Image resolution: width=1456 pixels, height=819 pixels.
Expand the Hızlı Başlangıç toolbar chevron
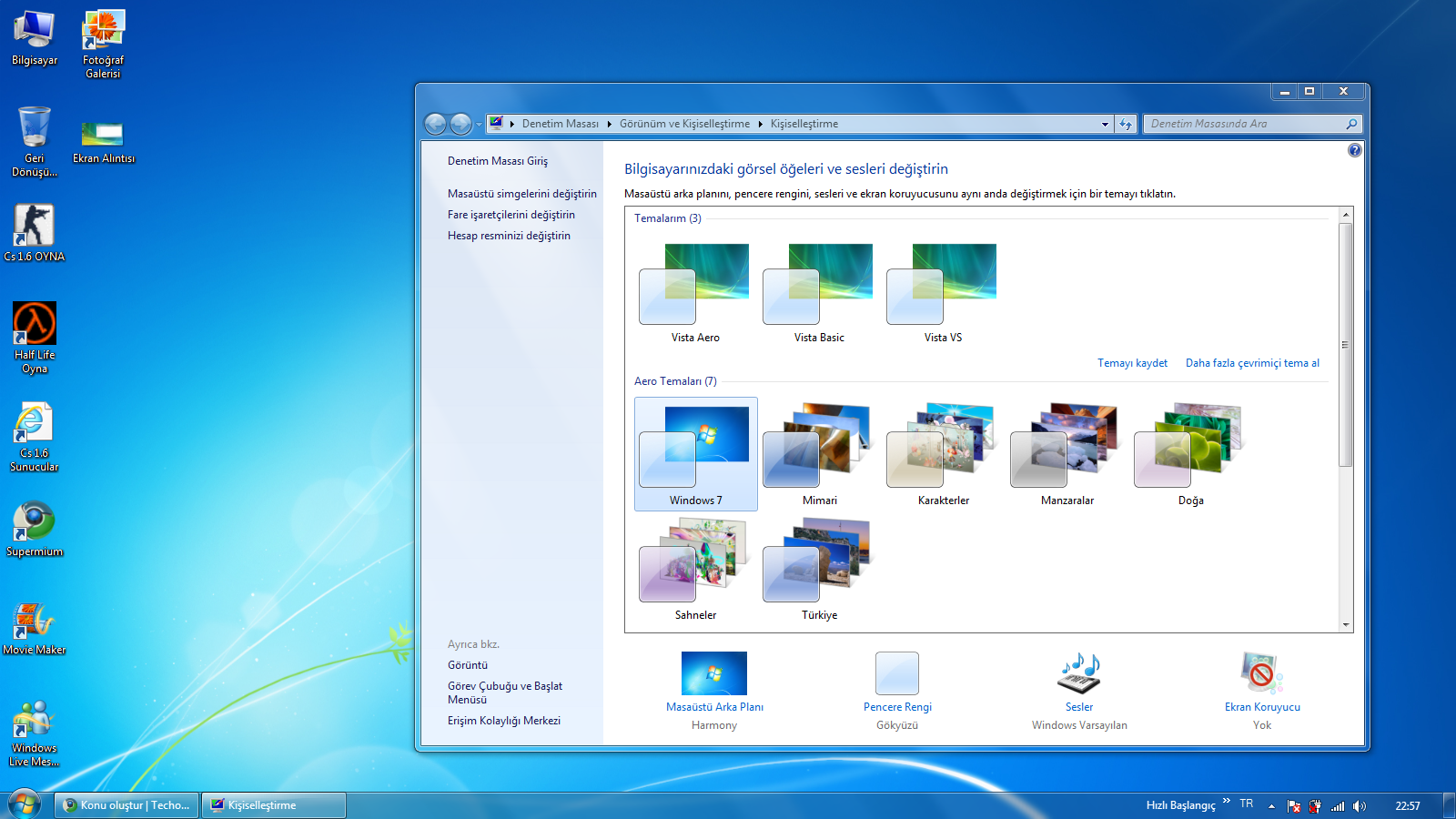click(x=1227, y=802)
